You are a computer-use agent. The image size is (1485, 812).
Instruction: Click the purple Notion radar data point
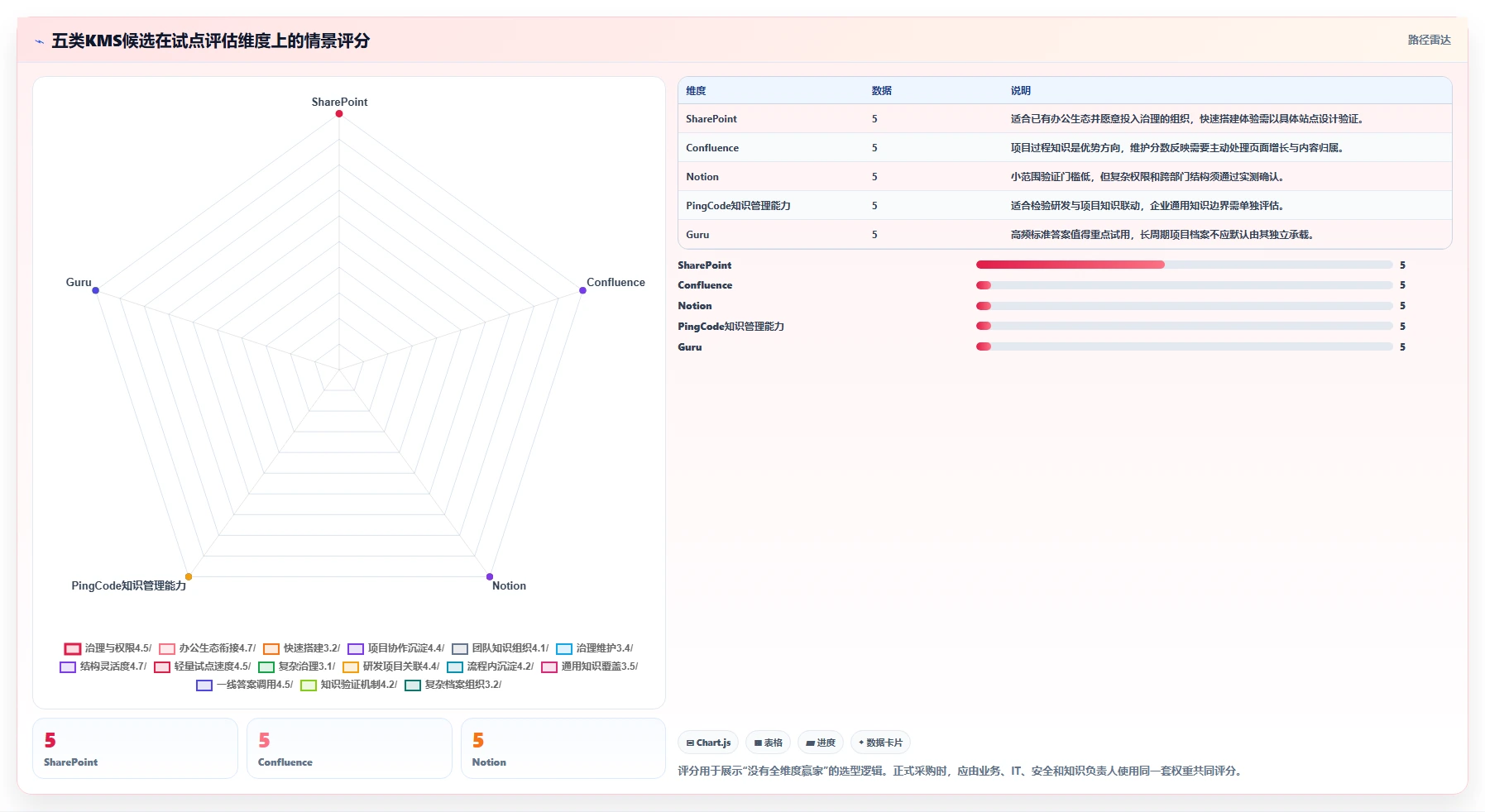tap(490, 576)
